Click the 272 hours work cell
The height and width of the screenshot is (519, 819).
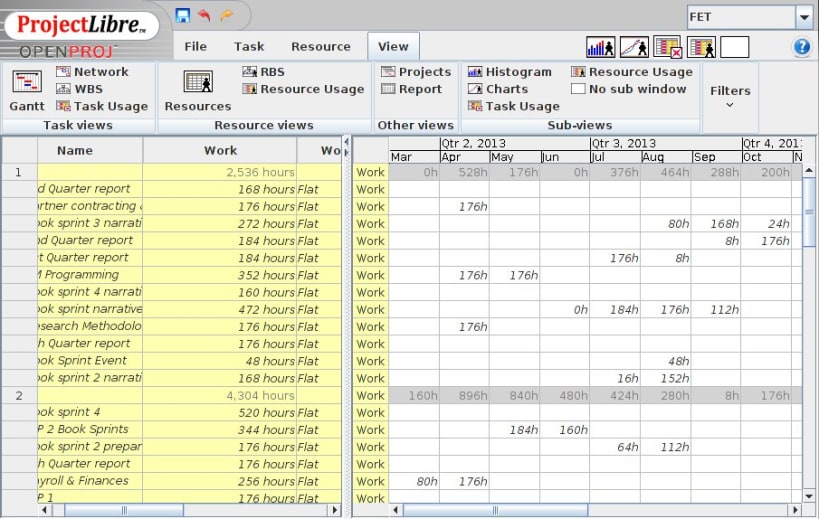220,223
